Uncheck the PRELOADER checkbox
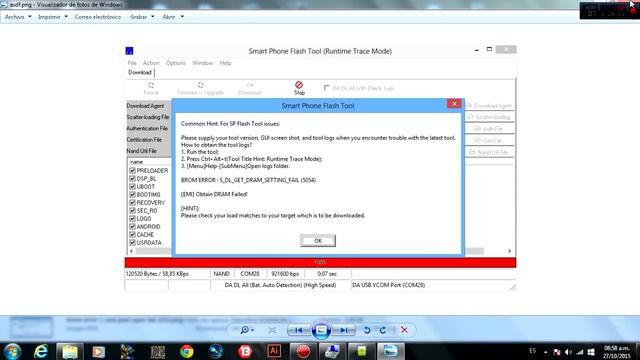 [x=132, y=170]
